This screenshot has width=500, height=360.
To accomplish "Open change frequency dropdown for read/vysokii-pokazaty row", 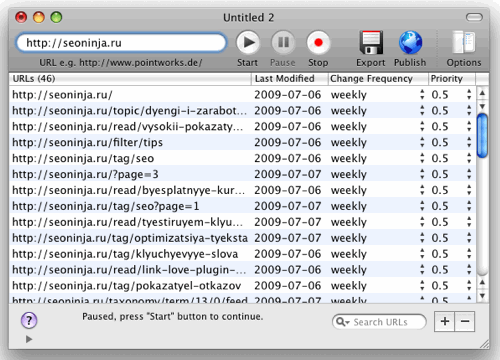I will [x=422, y=126].
